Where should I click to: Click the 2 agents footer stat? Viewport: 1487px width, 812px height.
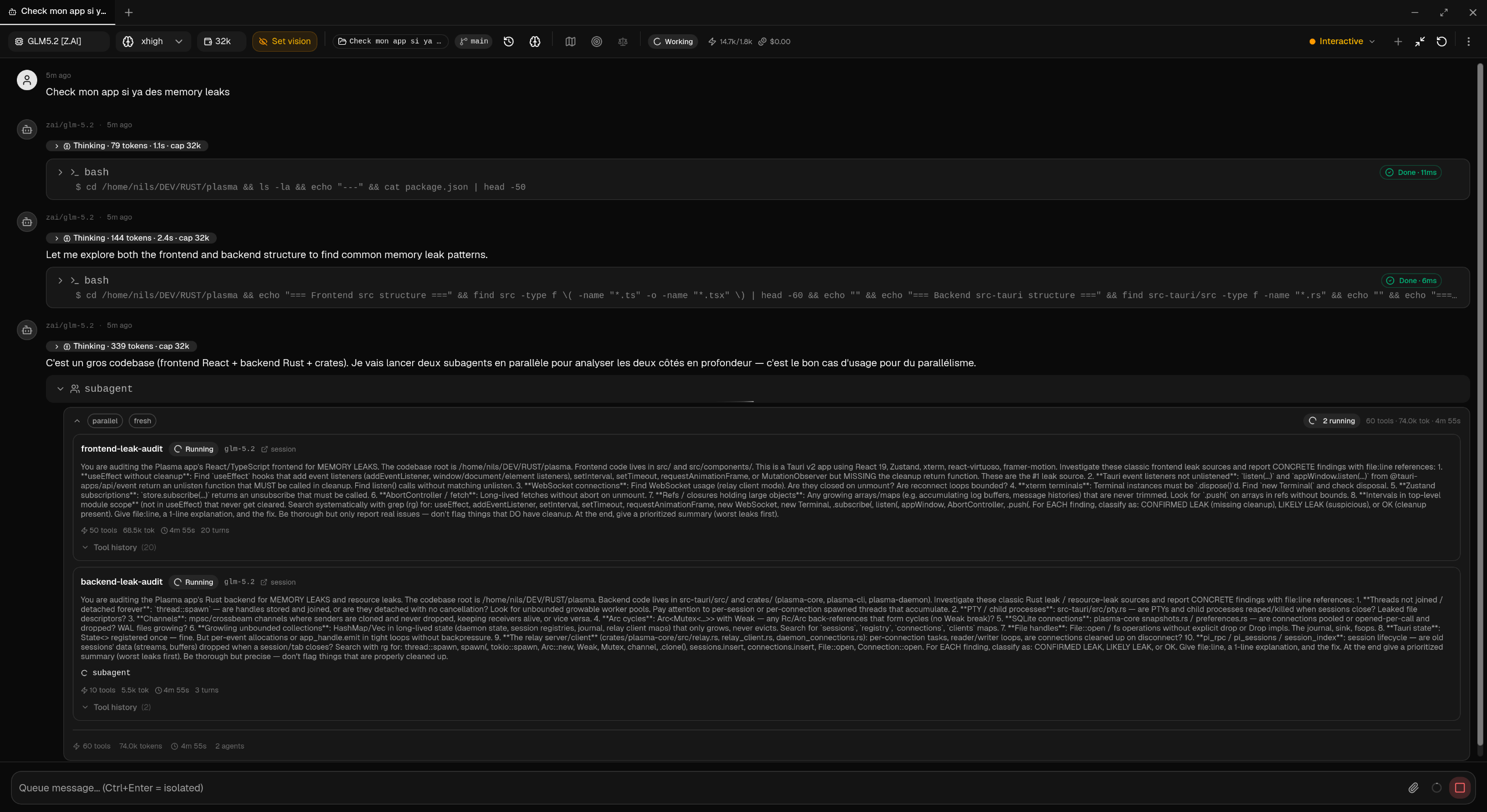230,746
